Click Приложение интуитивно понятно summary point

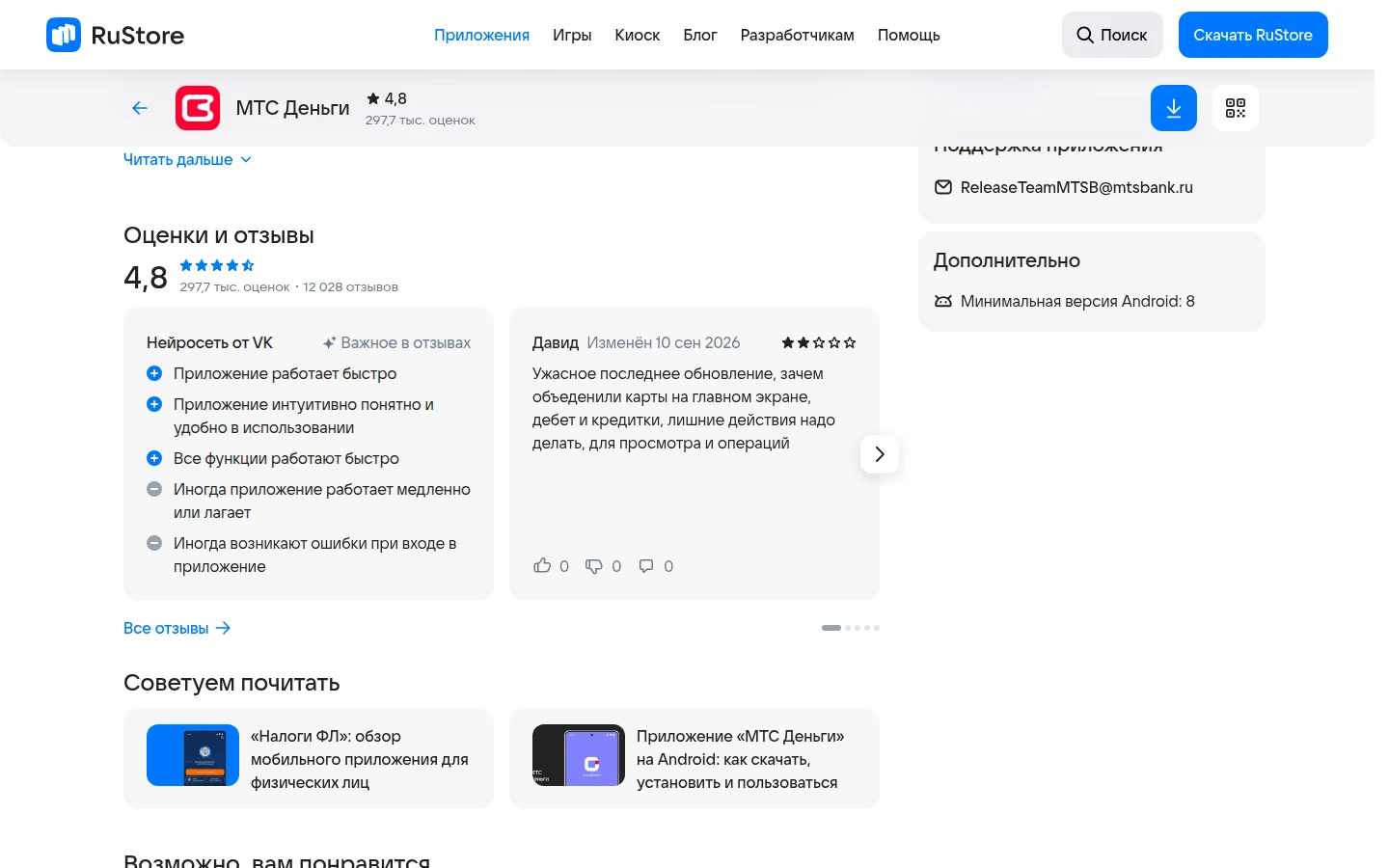tap(304, 416)
